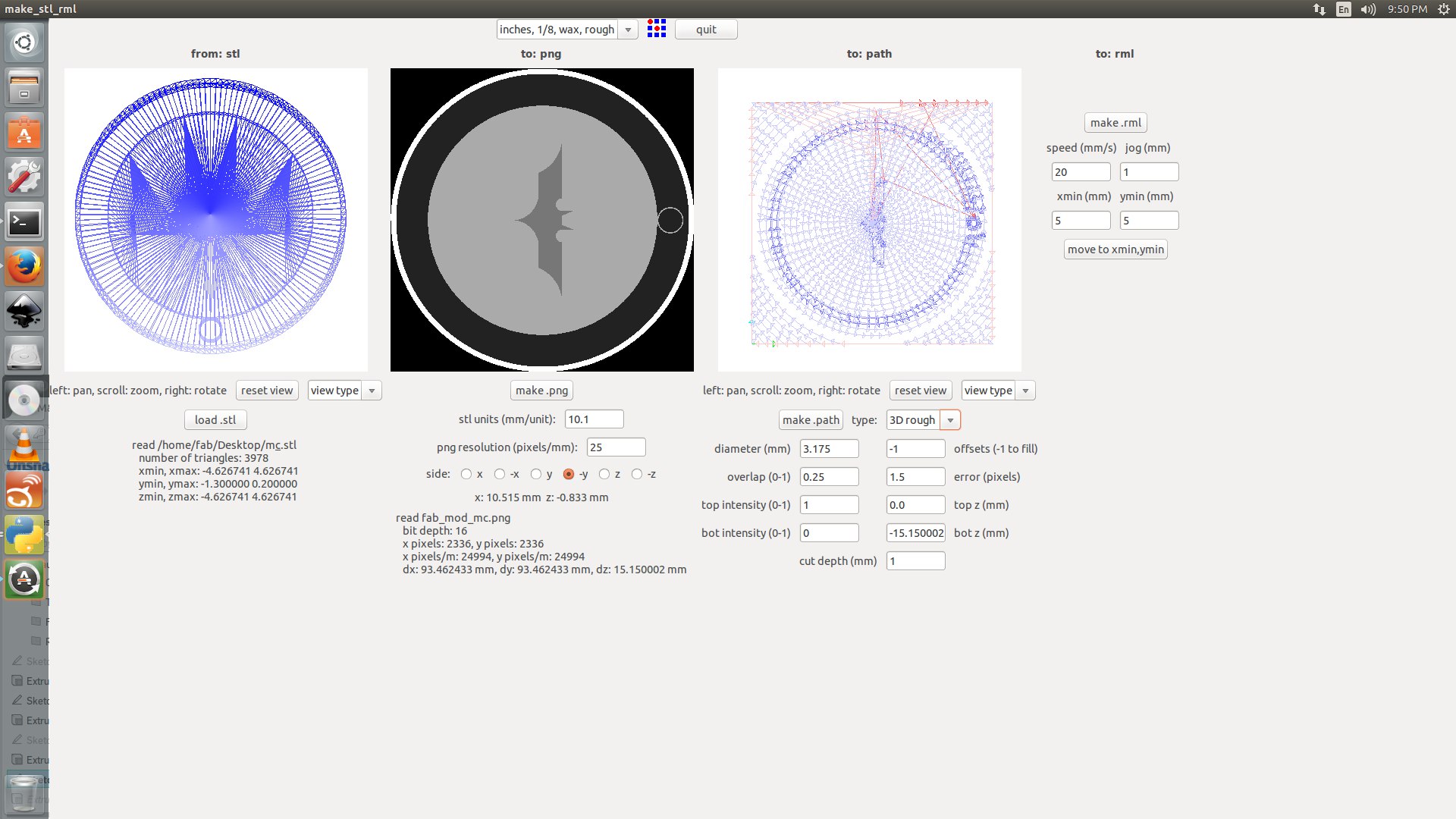Open the path view type menu
This screenshot has width=1456, height=819.
point(1025,391)
